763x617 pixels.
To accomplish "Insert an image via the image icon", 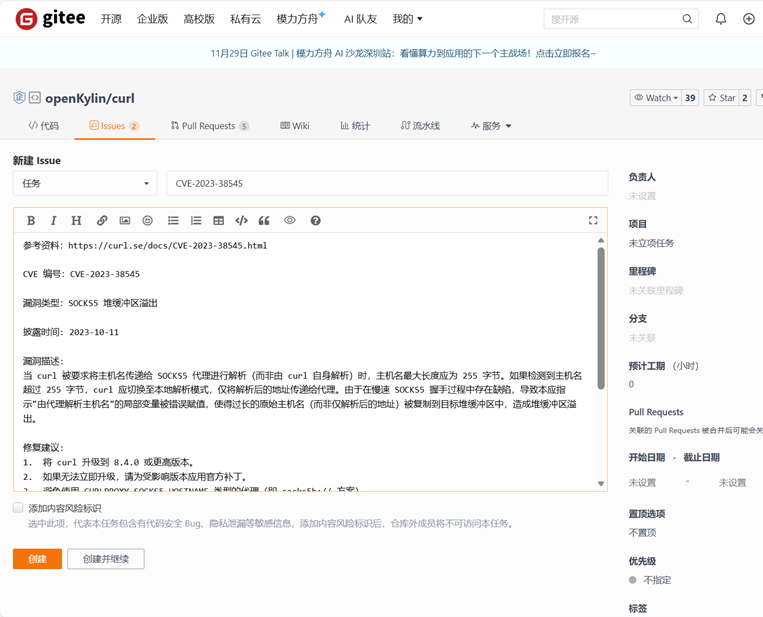I will tap(125, 220).
